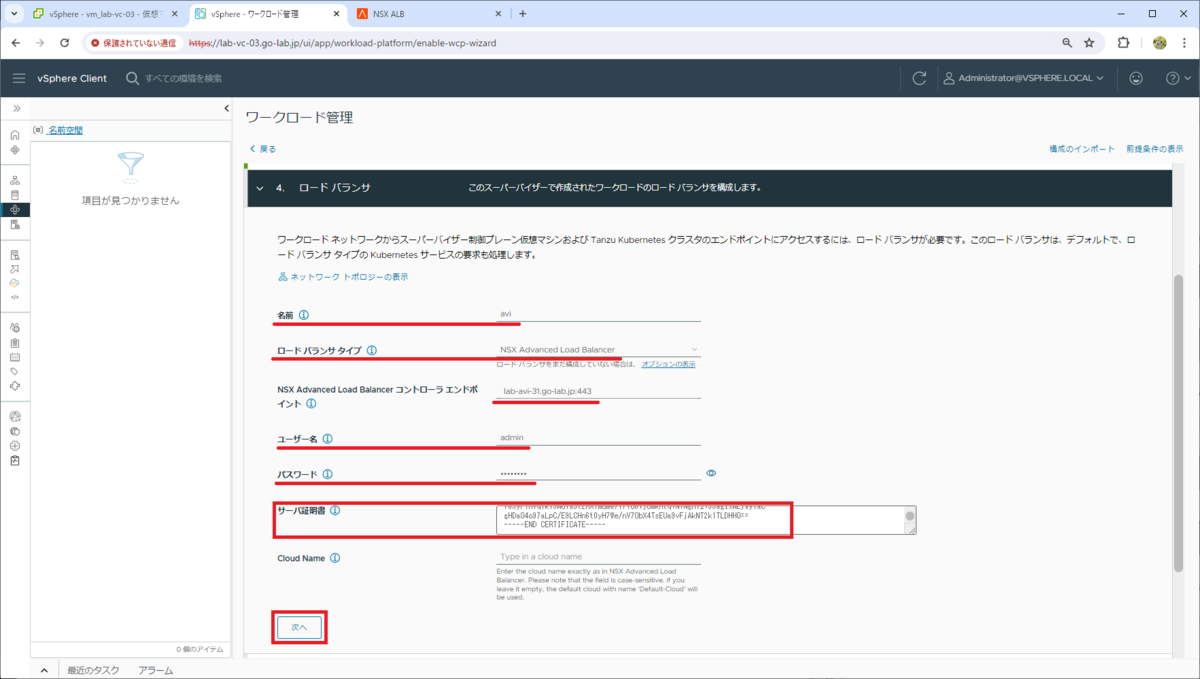Open Content Libraries icon in the sidebar
The image size is (1200, 679).
[15, 195]
